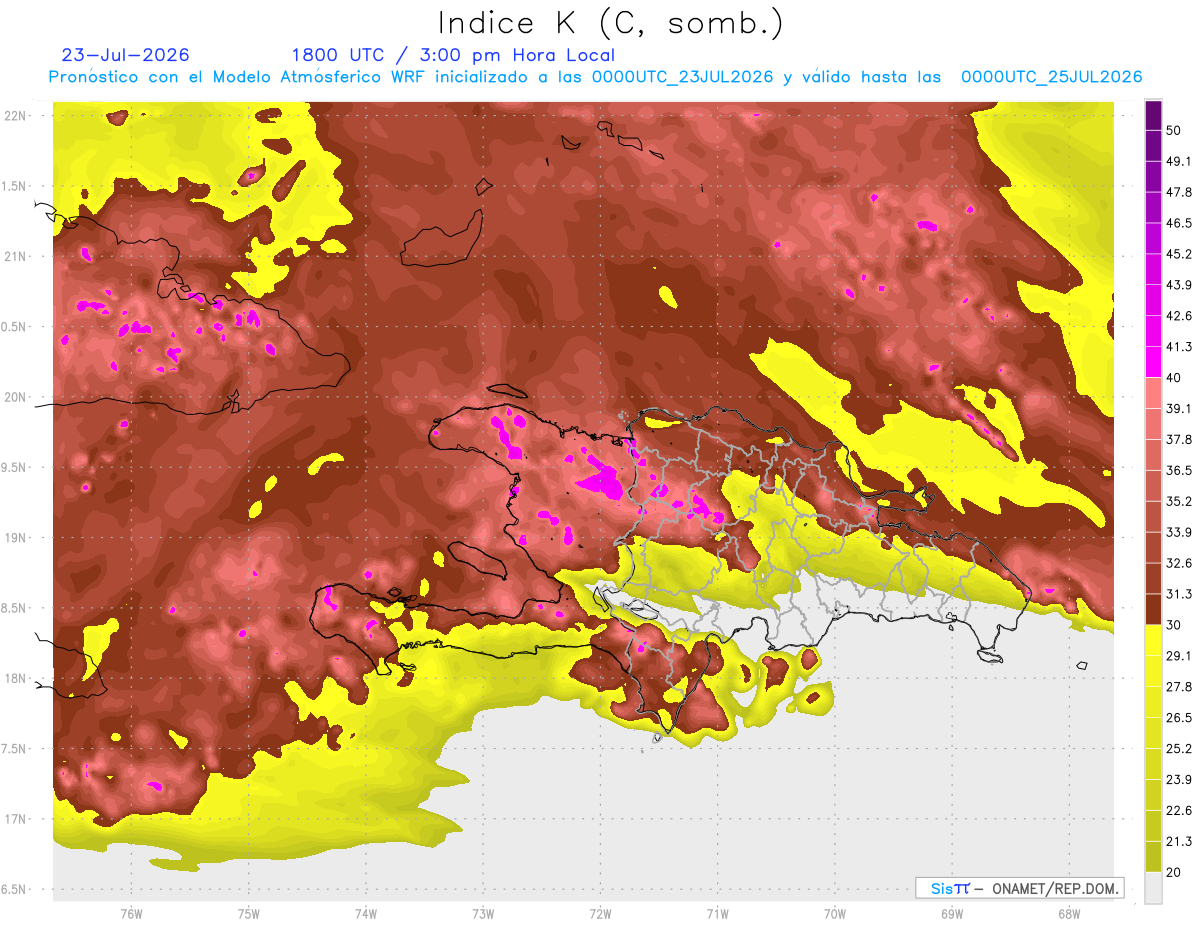Click the color scale value "21.3"
Image resolution: width=1200 pixels, height=927 pixels.
1179,841
